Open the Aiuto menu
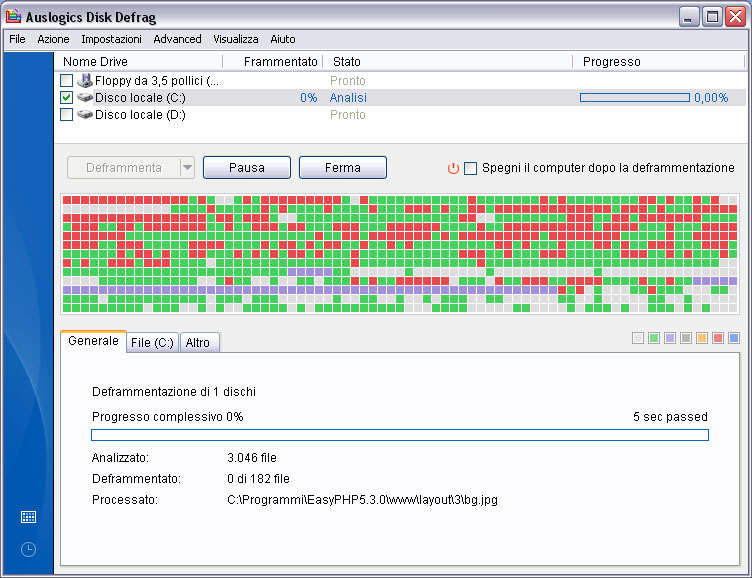 click(282, 39)
